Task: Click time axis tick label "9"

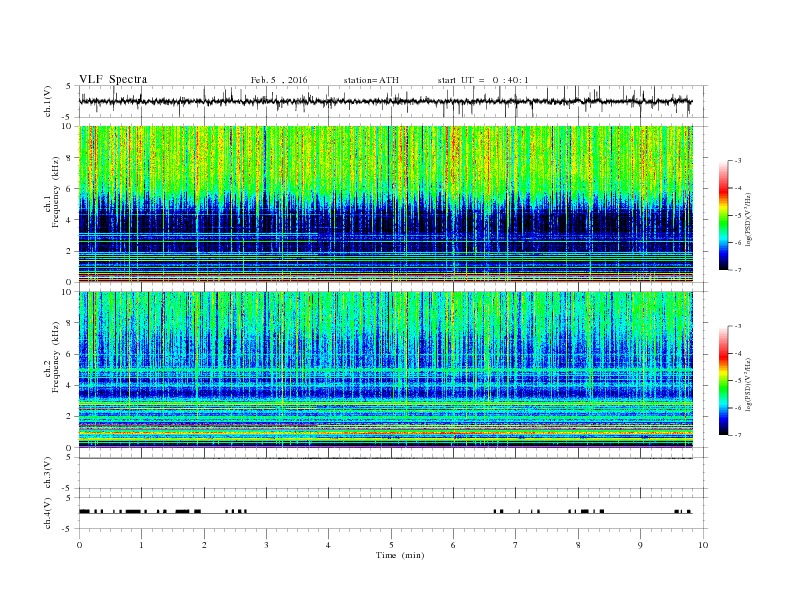Action: (640, 545)
